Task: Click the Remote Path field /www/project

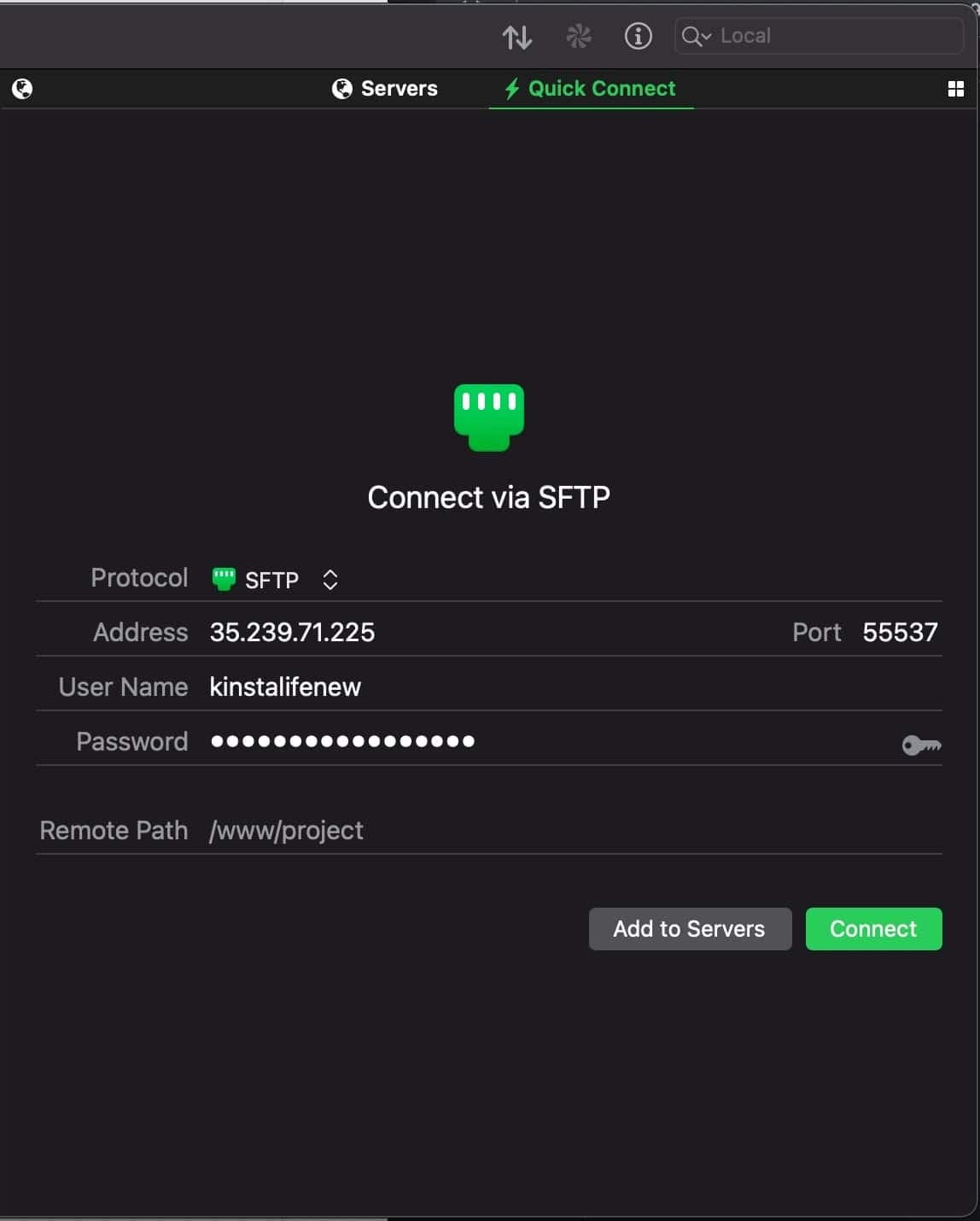Action: 286,830
